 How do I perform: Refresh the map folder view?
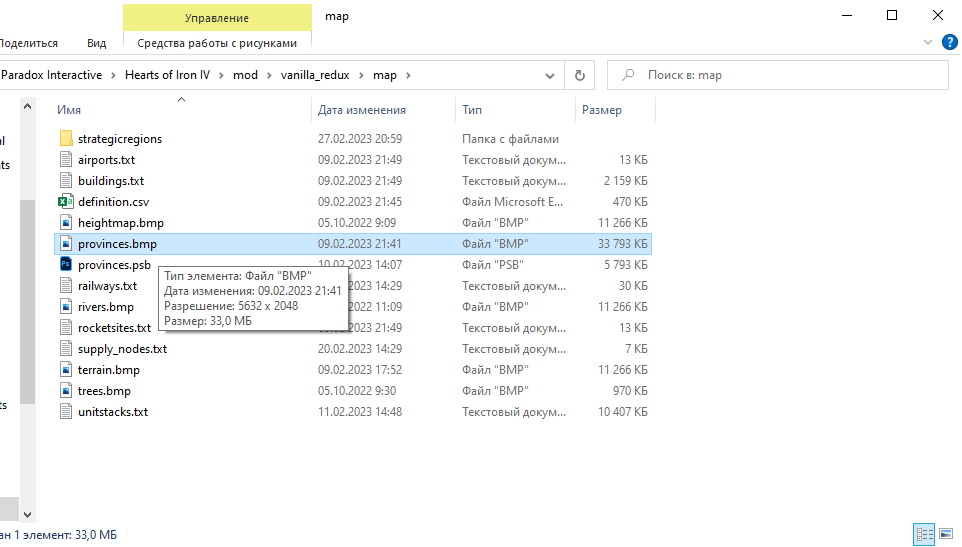(x=579, y=75)
